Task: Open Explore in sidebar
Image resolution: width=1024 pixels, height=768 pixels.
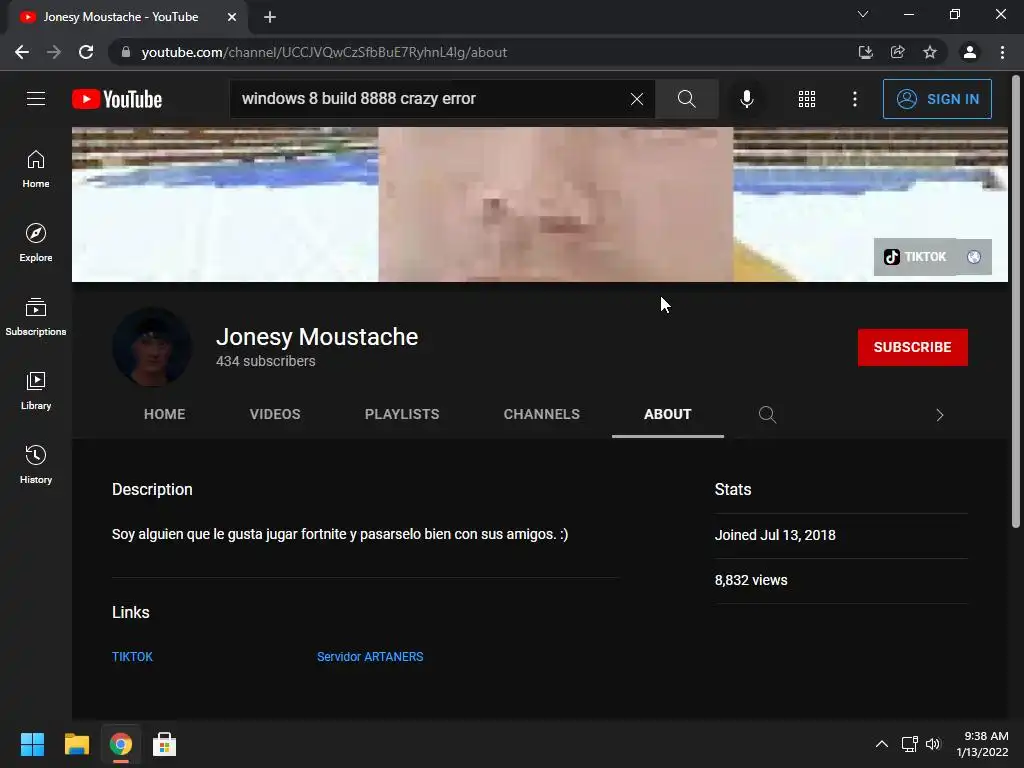Action: click(36, 243)
